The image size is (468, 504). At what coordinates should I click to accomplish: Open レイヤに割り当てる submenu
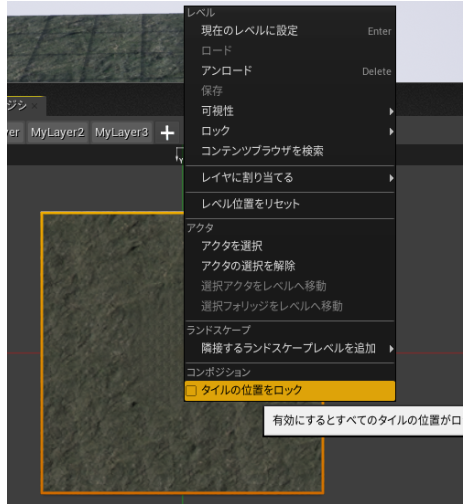point(290,178)
